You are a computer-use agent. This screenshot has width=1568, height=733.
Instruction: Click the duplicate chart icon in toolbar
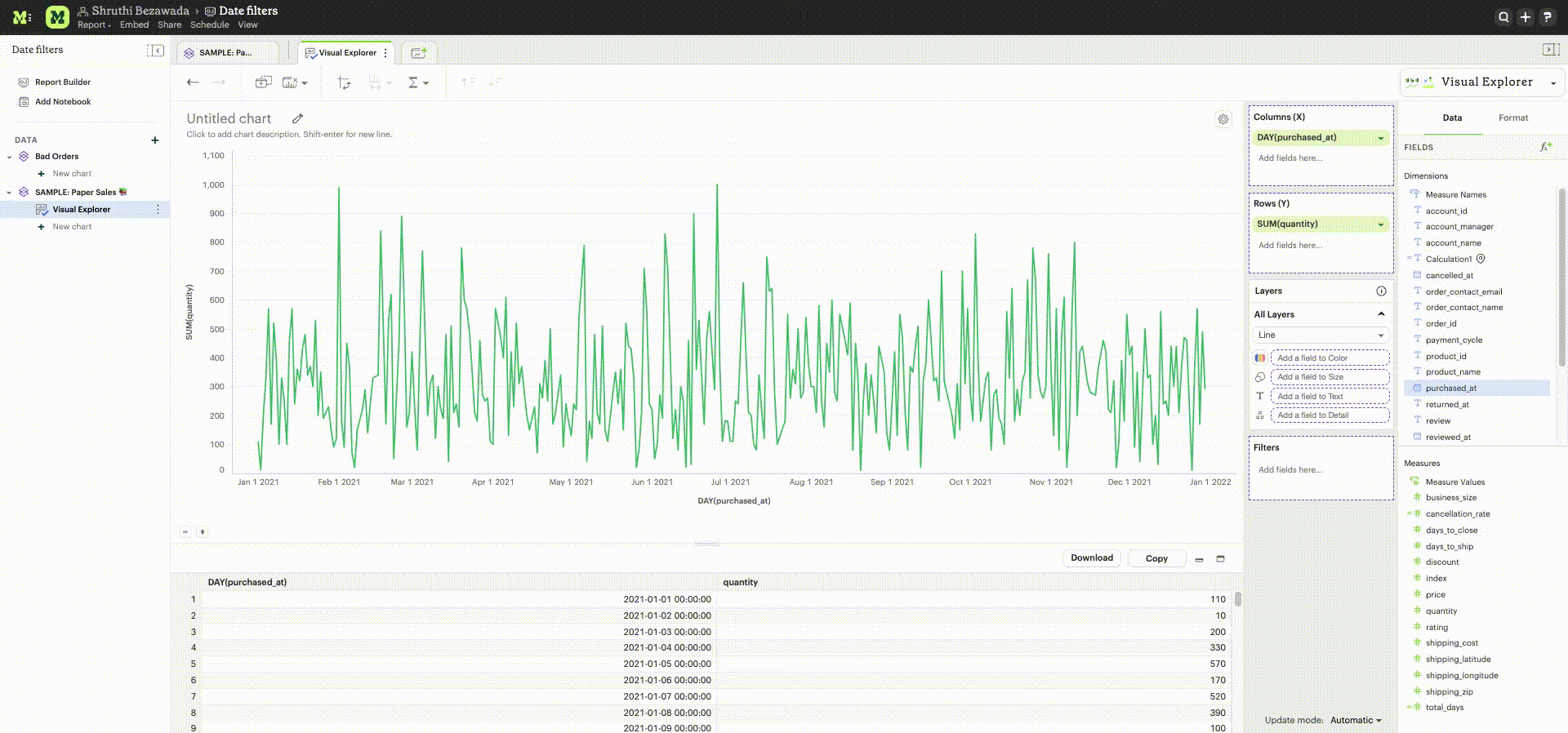(263, 82)
